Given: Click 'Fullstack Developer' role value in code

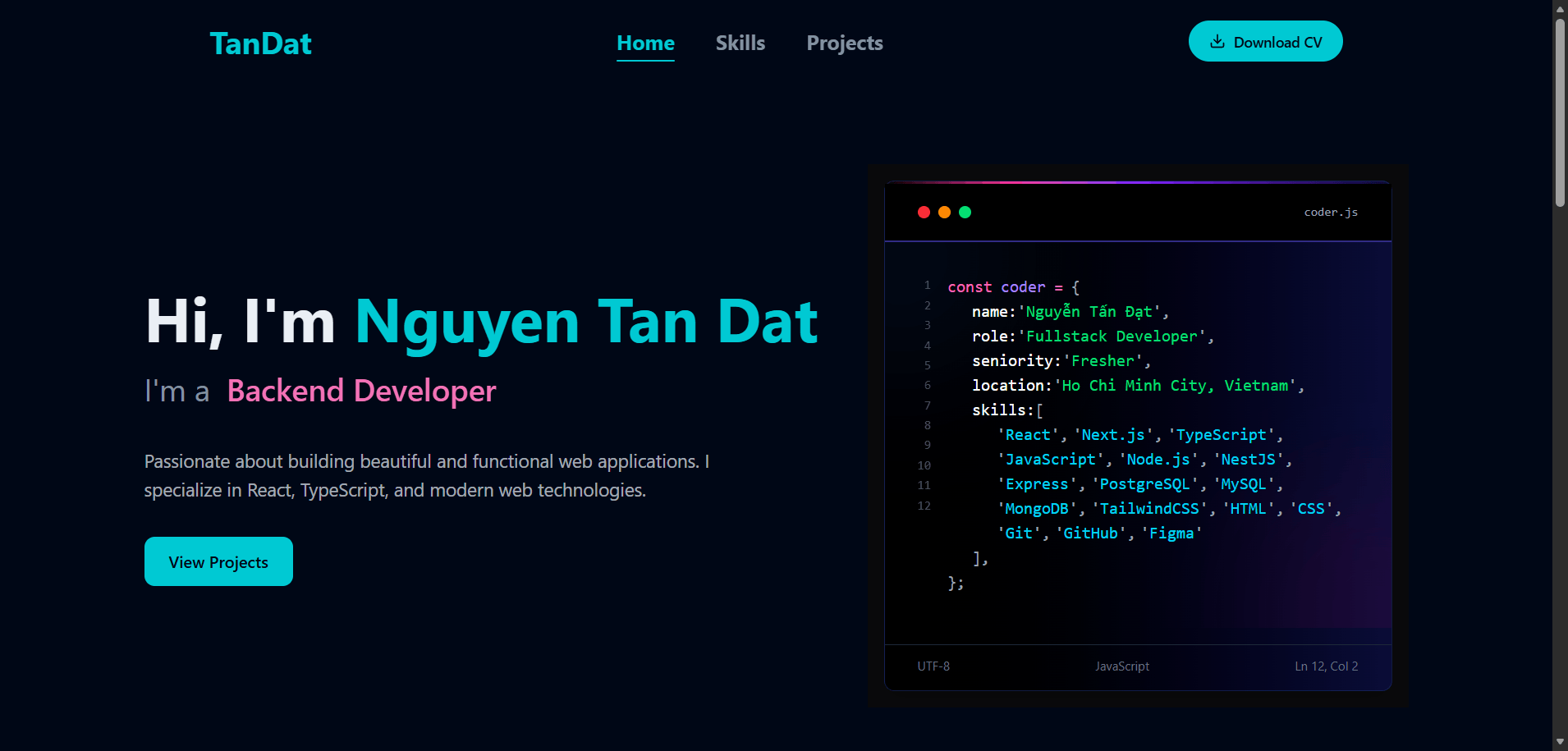Looking at the screenshot, I should click(x=1111, y=337).
